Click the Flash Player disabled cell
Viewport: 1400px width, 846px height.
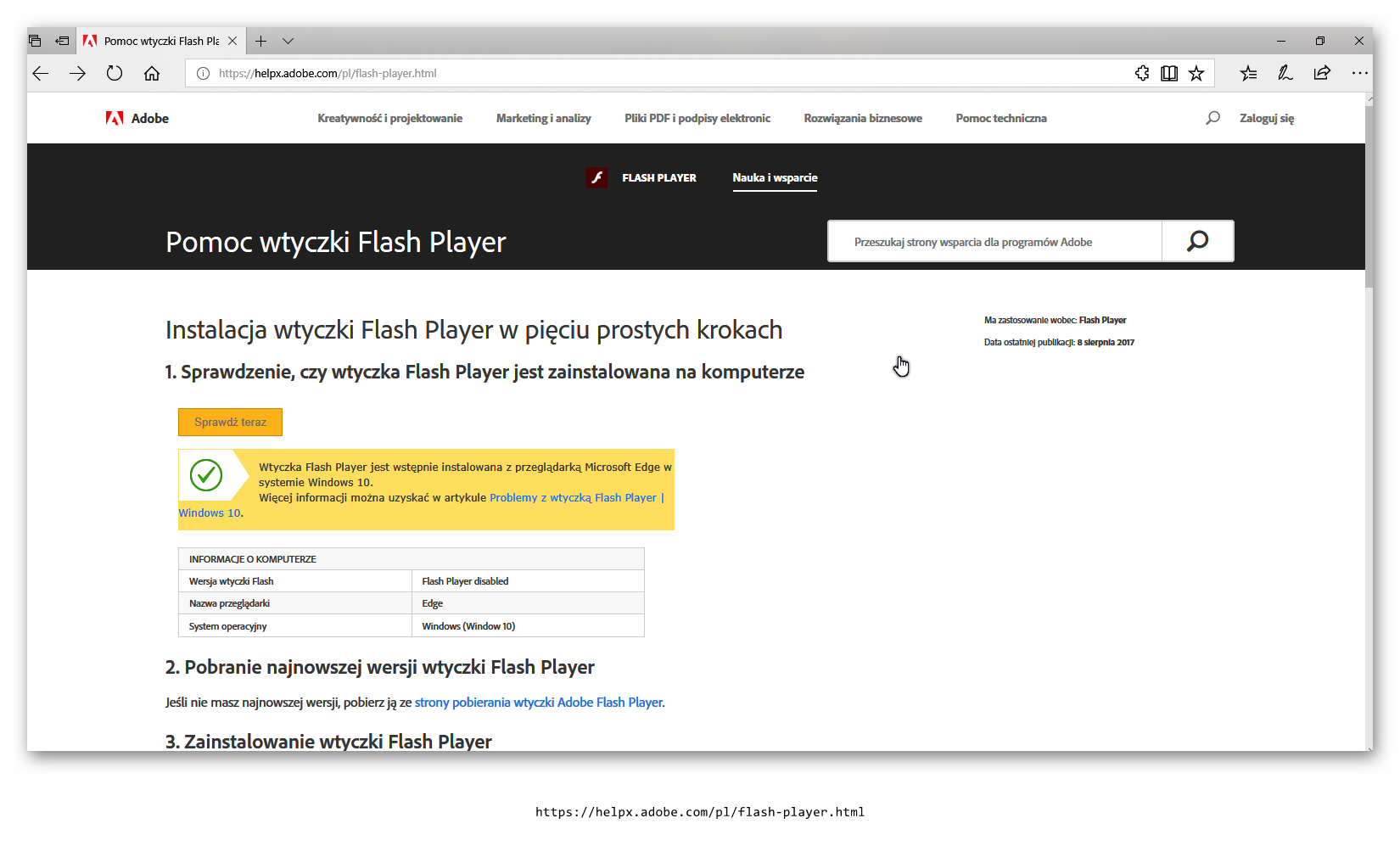(x=528, y=581)
